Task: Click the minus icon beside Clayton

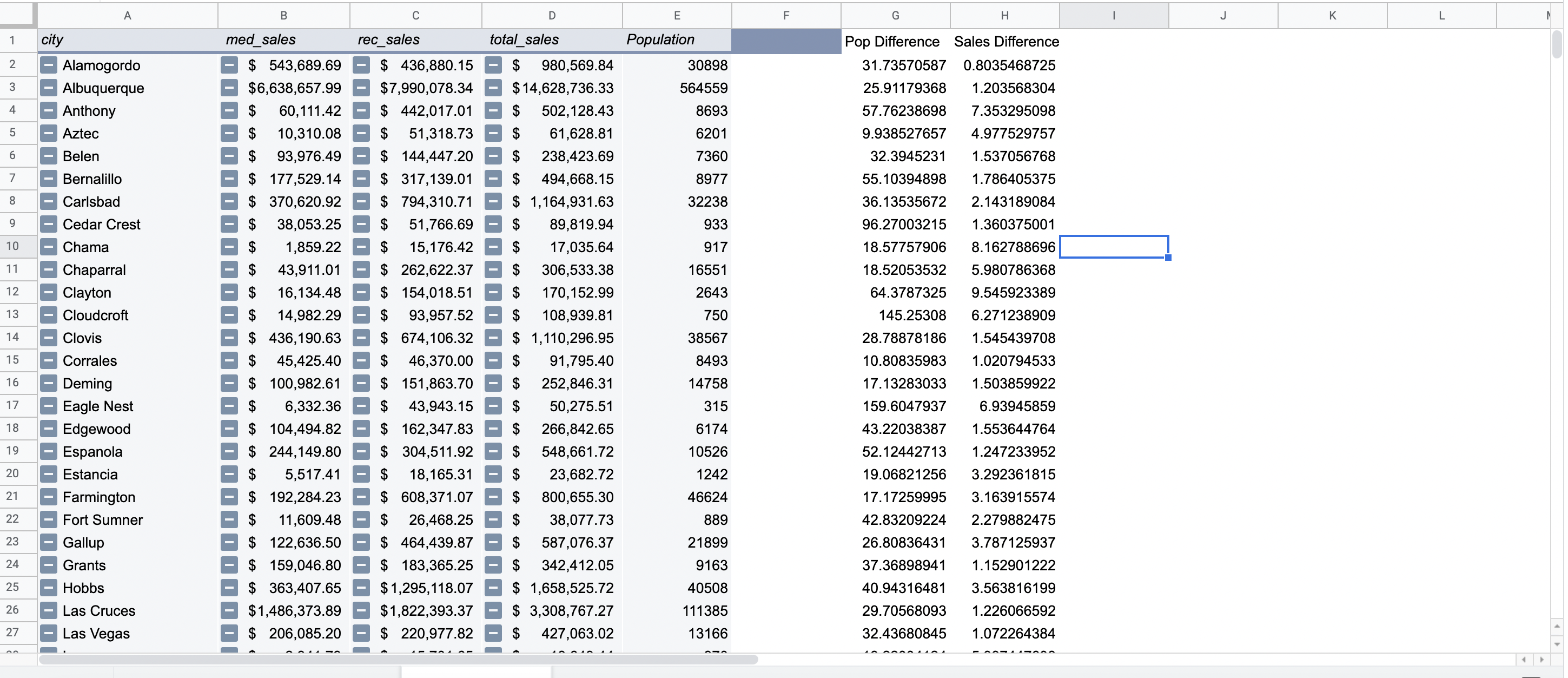Action: tap(49, 292)
